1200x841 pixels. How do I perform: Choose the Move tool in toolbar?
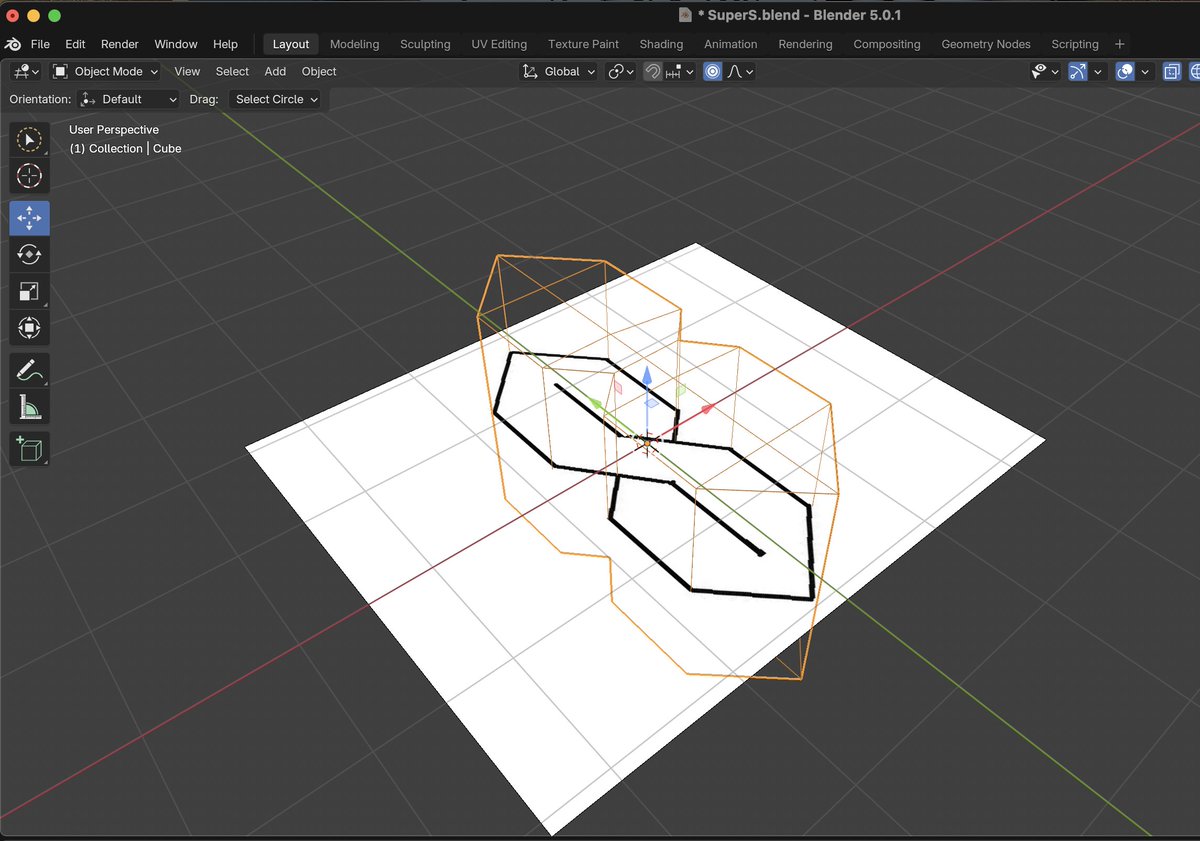[x=29, y=217]
